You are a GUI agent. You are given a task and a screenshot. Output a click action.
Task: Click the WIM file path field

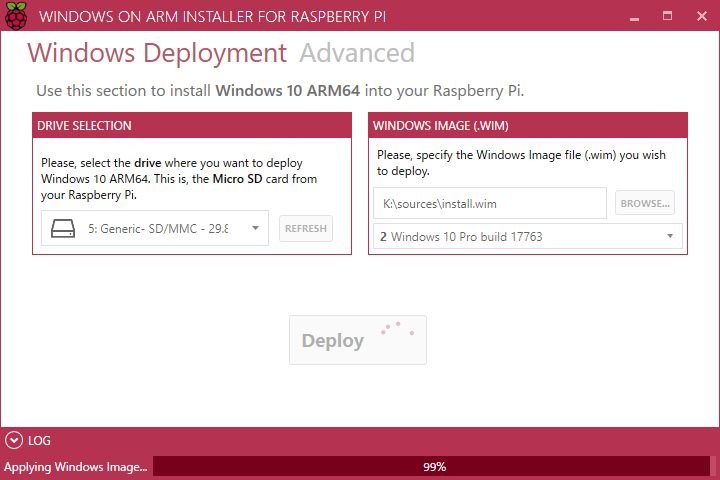click(489, 203)
